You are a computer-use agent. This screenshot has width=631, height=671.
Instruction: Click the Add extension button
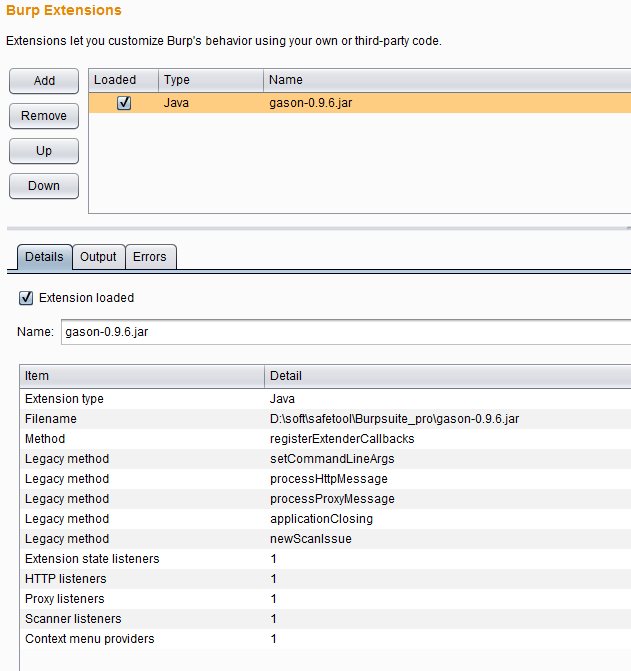pos(44,81)
